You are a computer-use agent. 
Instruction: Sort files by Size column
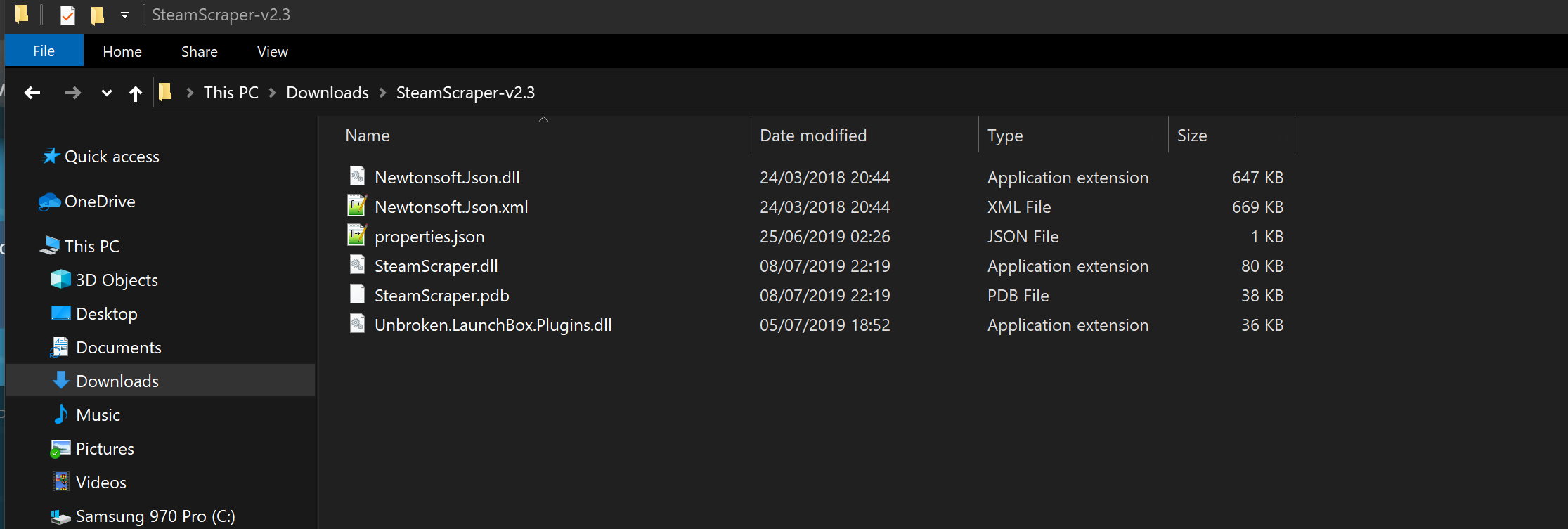(1231, 135)
